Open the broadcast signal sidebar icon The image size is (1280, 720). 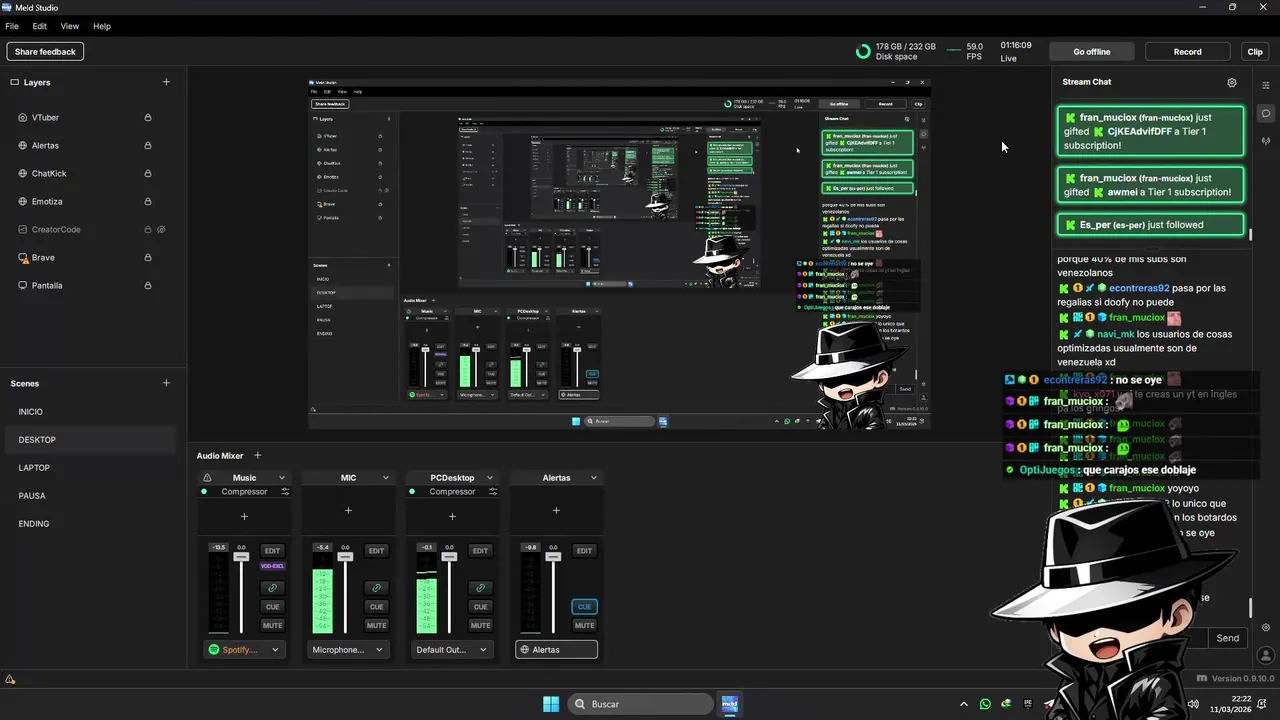point(1266,141)
